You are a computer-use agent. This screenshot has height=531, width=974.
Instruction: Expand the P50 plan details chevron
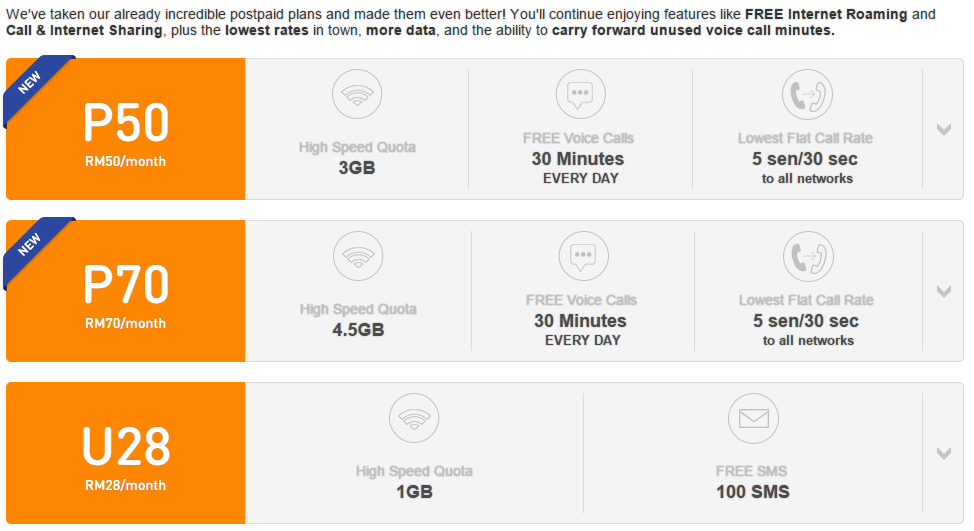[x=944, y=129]
